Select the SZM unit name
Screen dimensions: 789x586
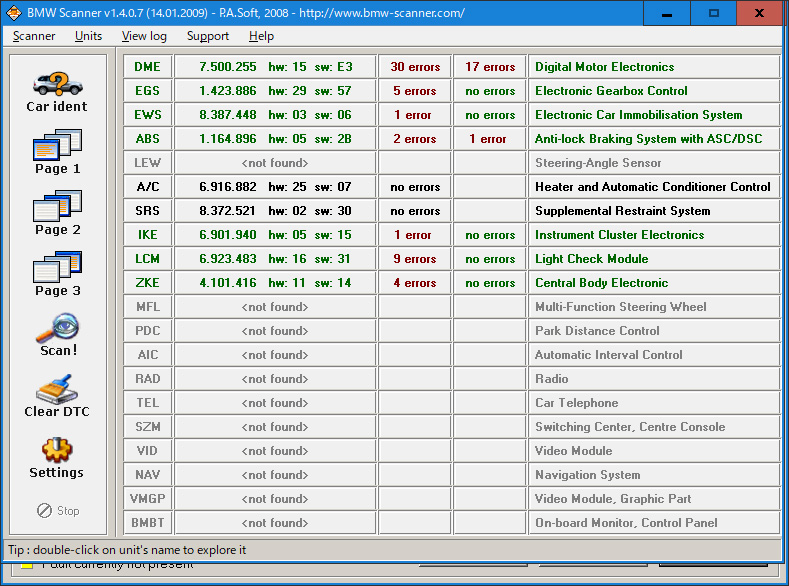148,427
